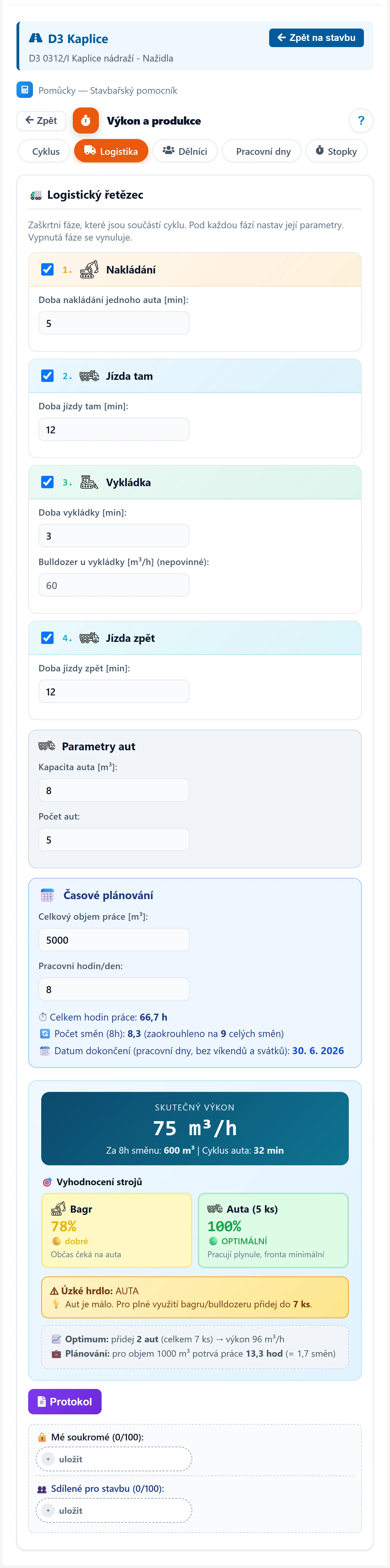Click the truck icon in Parametry aut heading
Viewport: 390px width, 1568px height.
point(47,746)
